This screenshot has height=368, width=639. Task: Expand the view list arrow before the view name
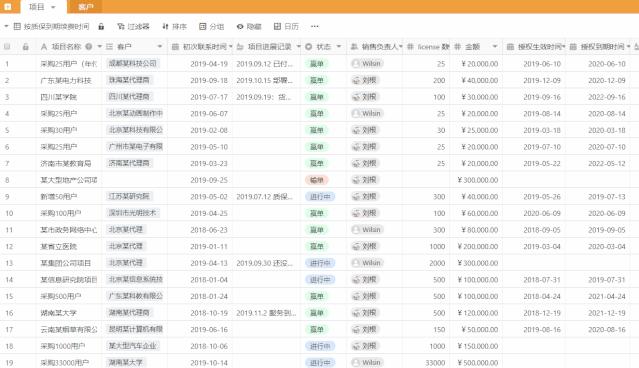[x=6, y=26]
